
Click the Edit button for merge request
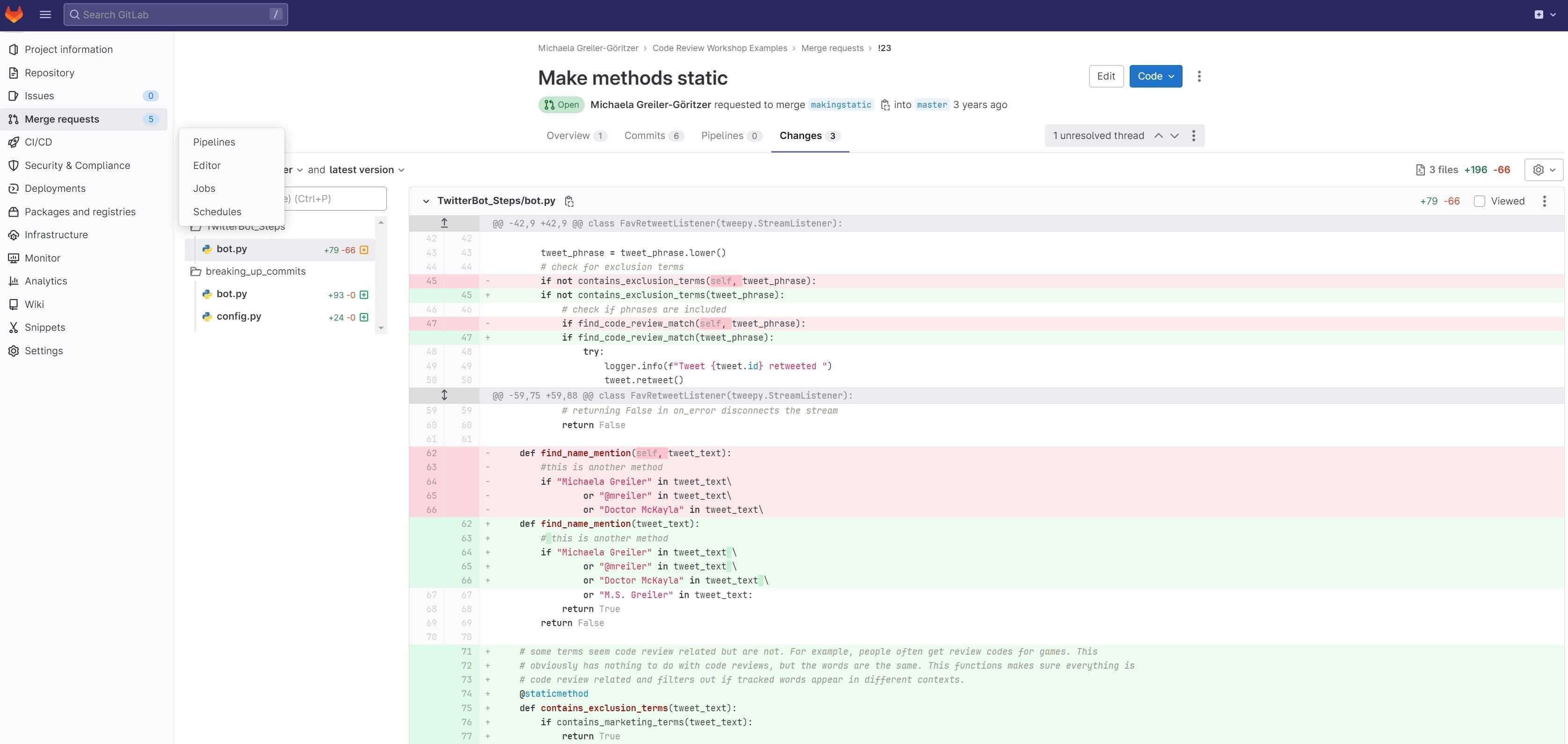tap(1106, 76)
